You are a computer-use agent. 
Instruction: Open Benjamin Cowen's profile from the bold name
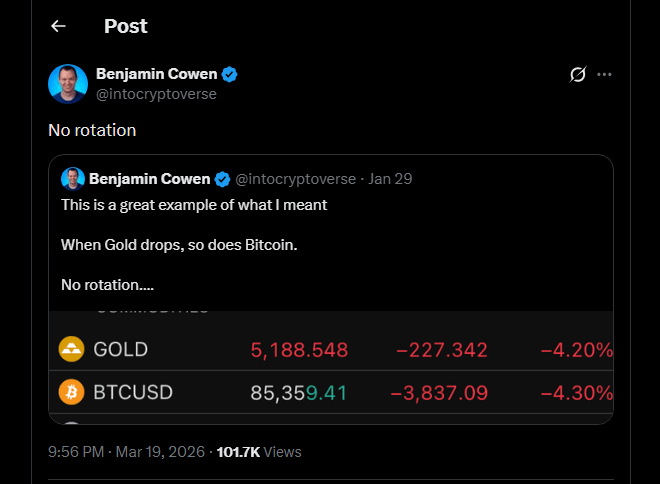coord(156,74)
